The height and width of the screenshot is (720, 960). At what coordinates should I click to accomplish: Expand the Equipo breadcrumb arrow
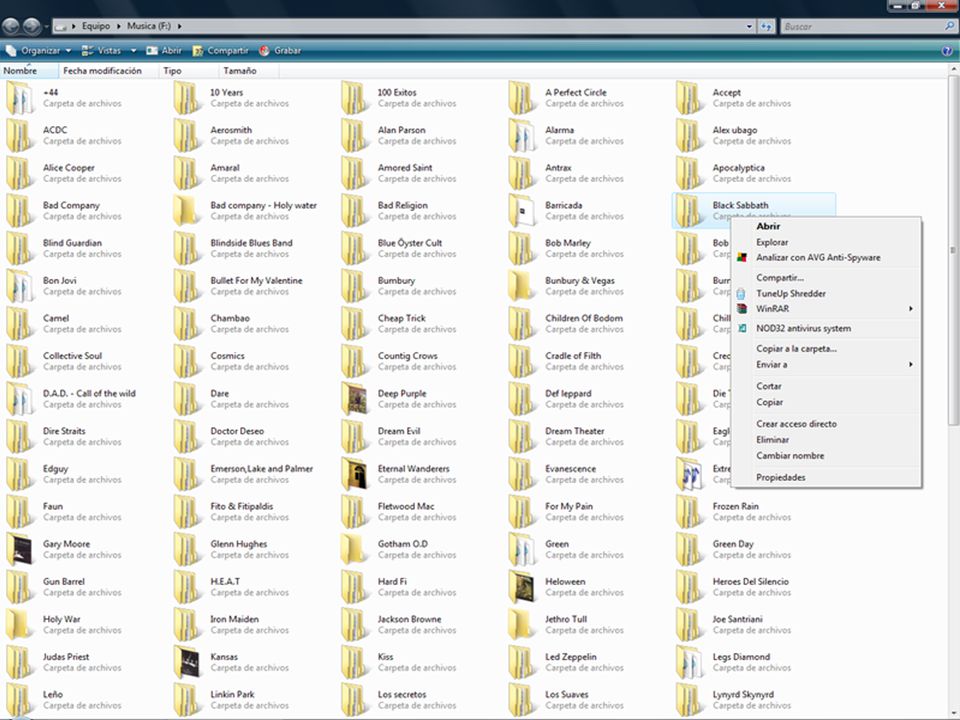point(119,26)
